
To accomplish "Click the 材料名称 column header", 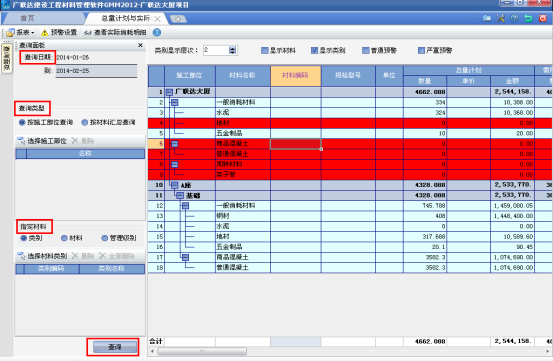I will pyautogui.click(x=243, y=75).
